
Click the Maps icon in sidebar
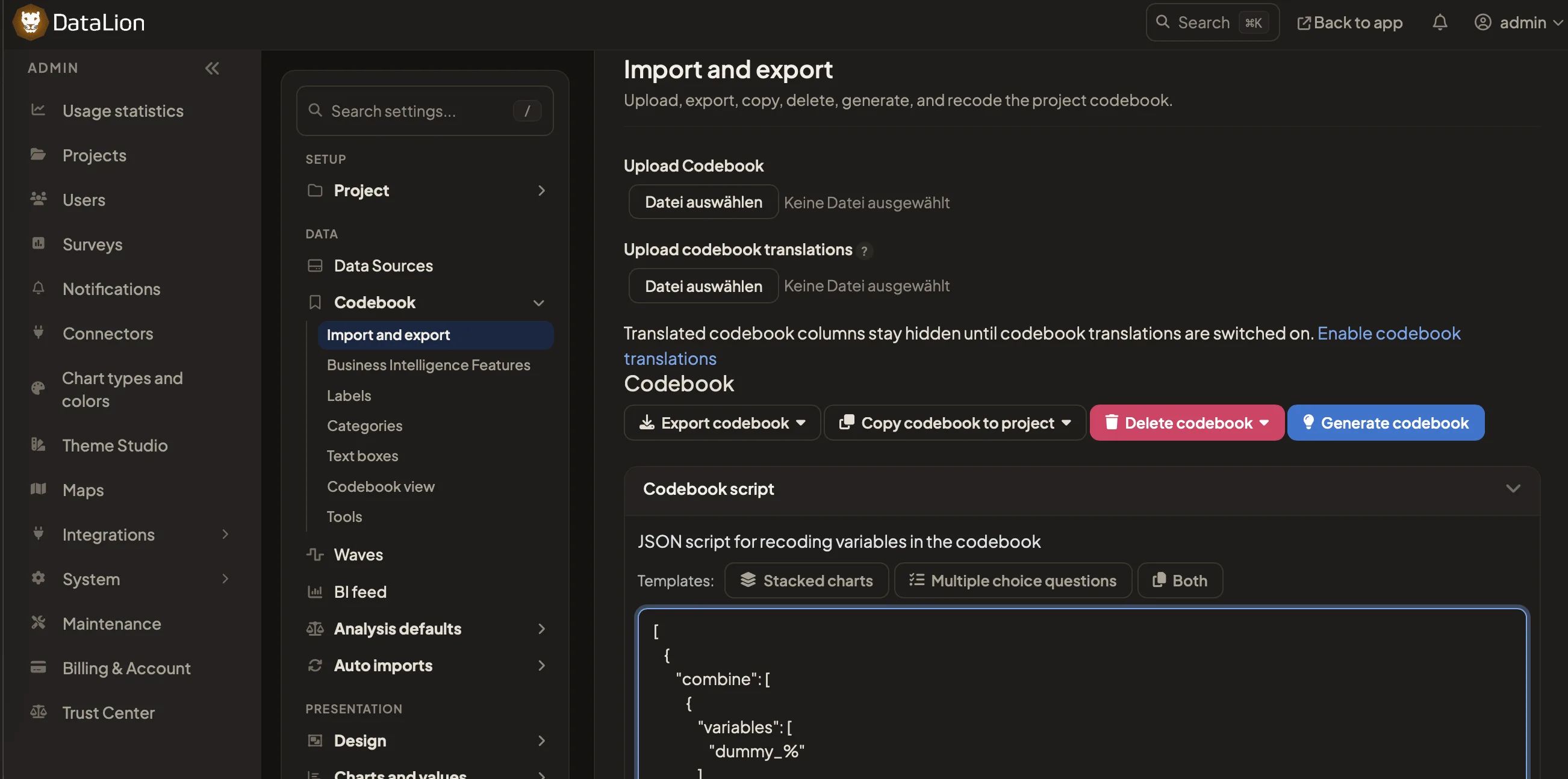coord(39,489)
